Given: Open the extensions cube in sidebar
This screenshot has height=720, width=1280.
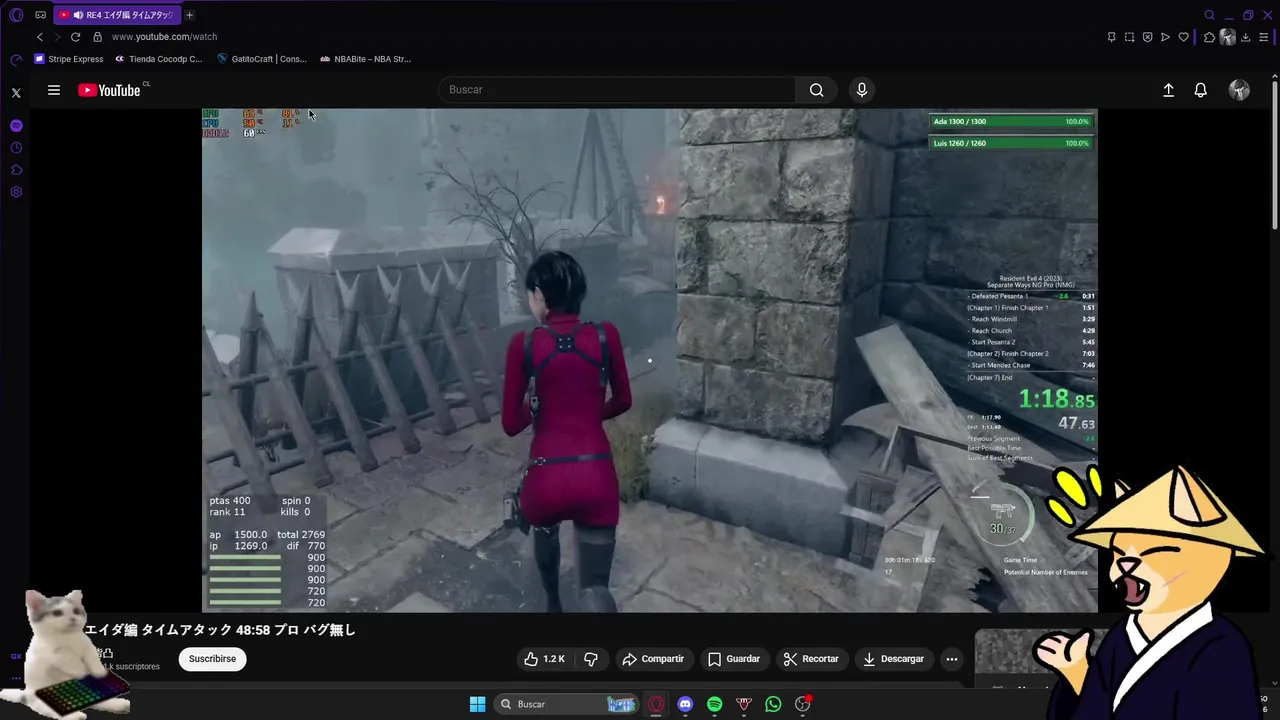Looking at the screenshot, I should coord(16,170).
